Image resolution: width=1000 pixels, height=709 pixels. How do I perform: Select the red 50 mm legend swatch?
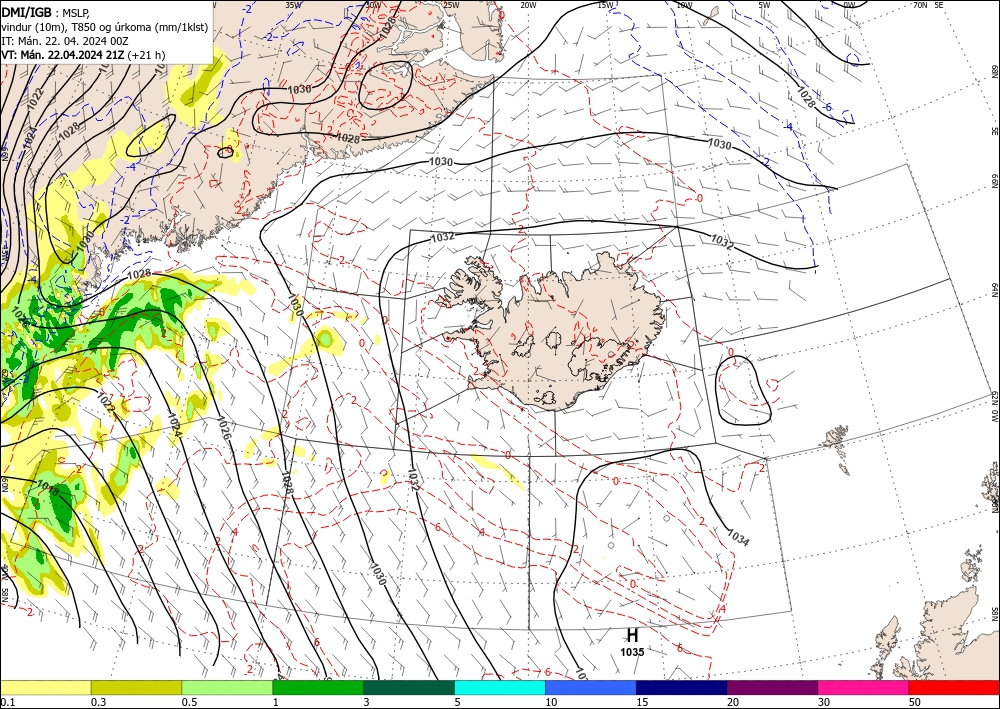(x=954, y=687)
